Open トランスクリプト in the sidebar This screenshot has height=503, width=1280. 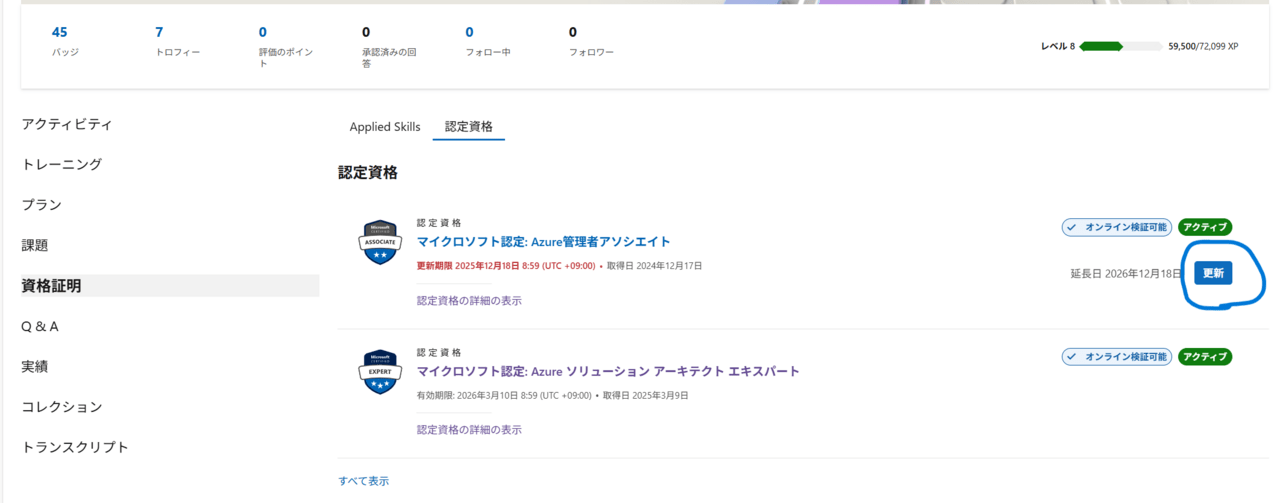tap(75, 447)
